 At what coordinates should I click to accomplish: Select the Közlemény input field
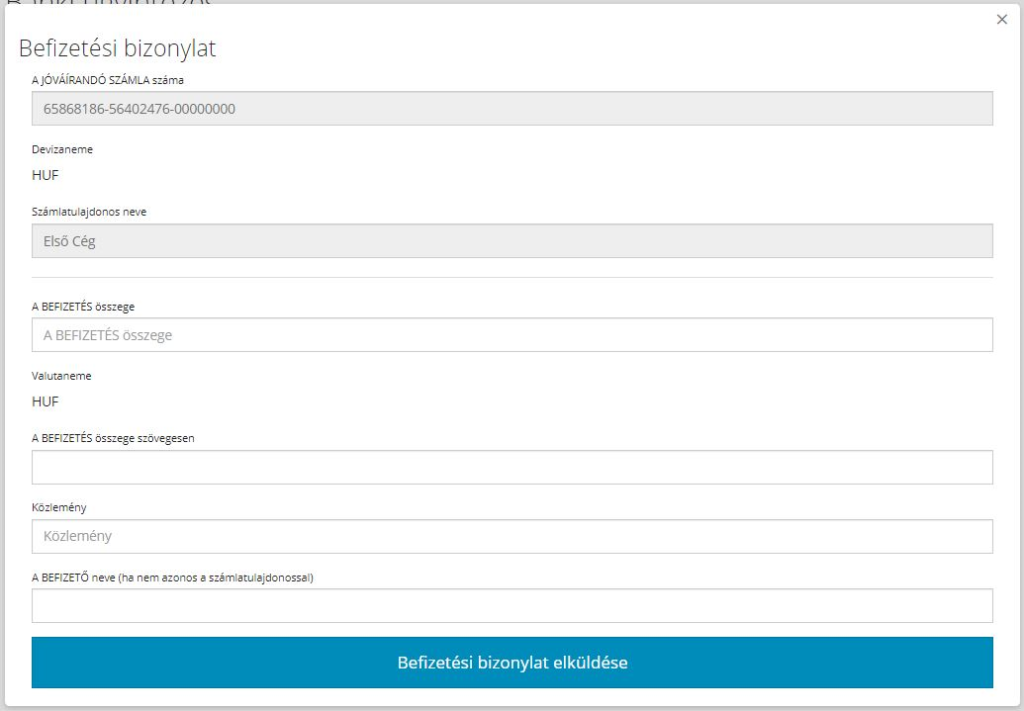[512, 536]
